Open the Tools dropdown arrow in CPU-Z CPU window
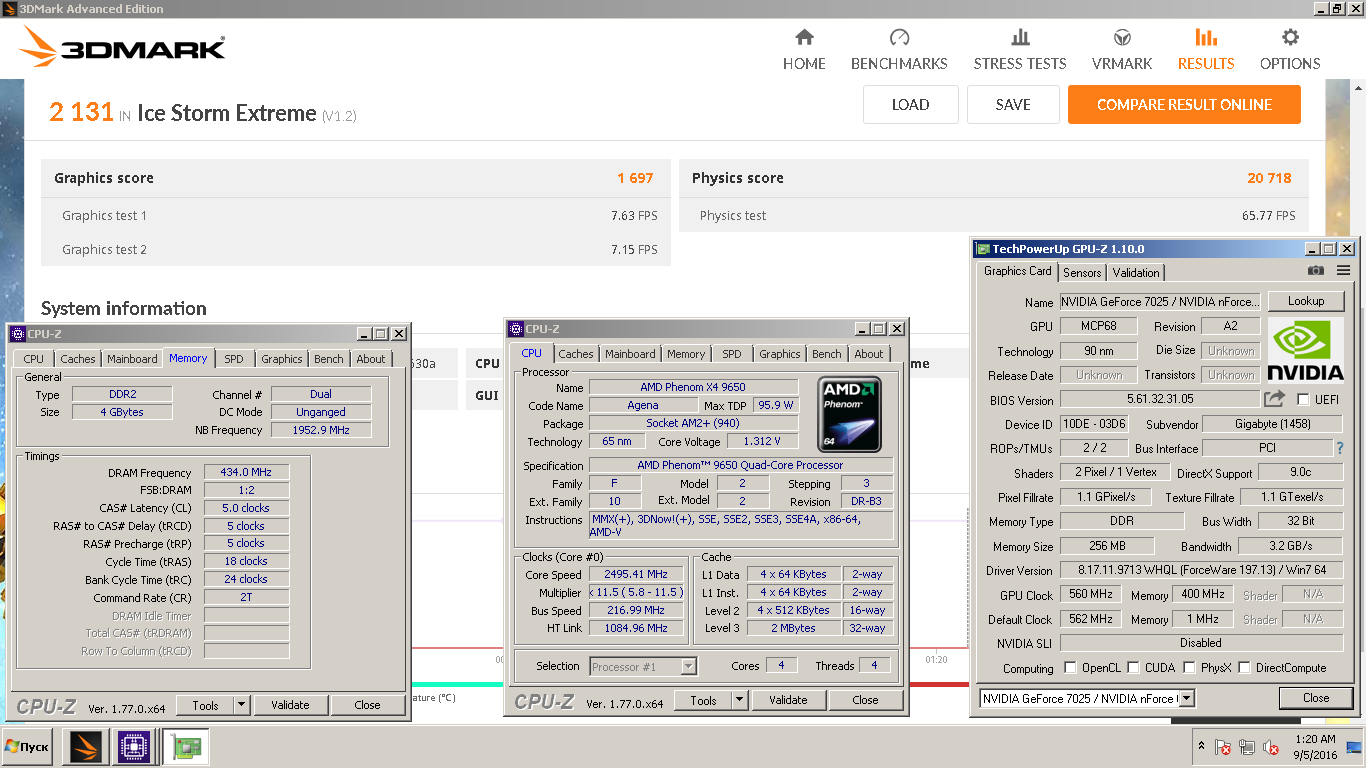 (x=739, y=700)
